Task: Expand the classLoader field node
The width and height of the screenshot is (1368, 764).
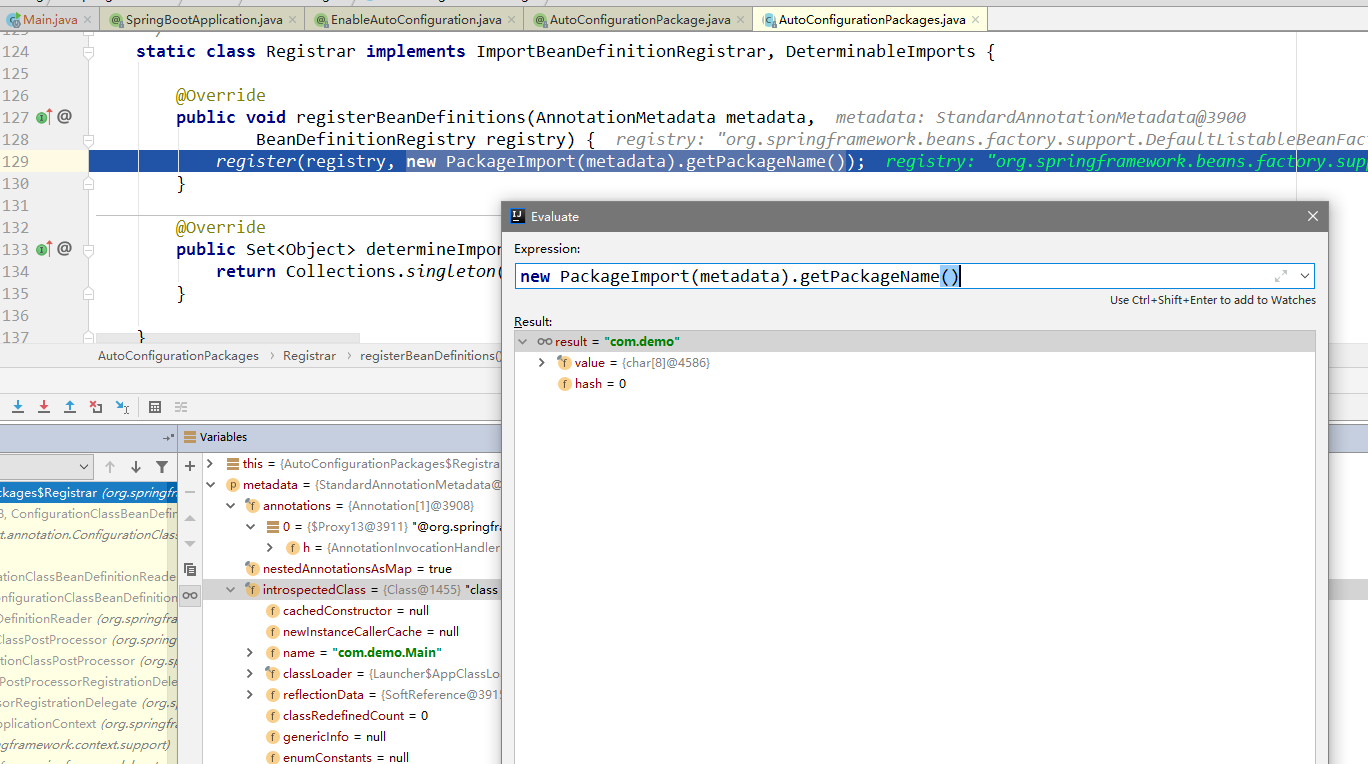Action: coord(250,674)
